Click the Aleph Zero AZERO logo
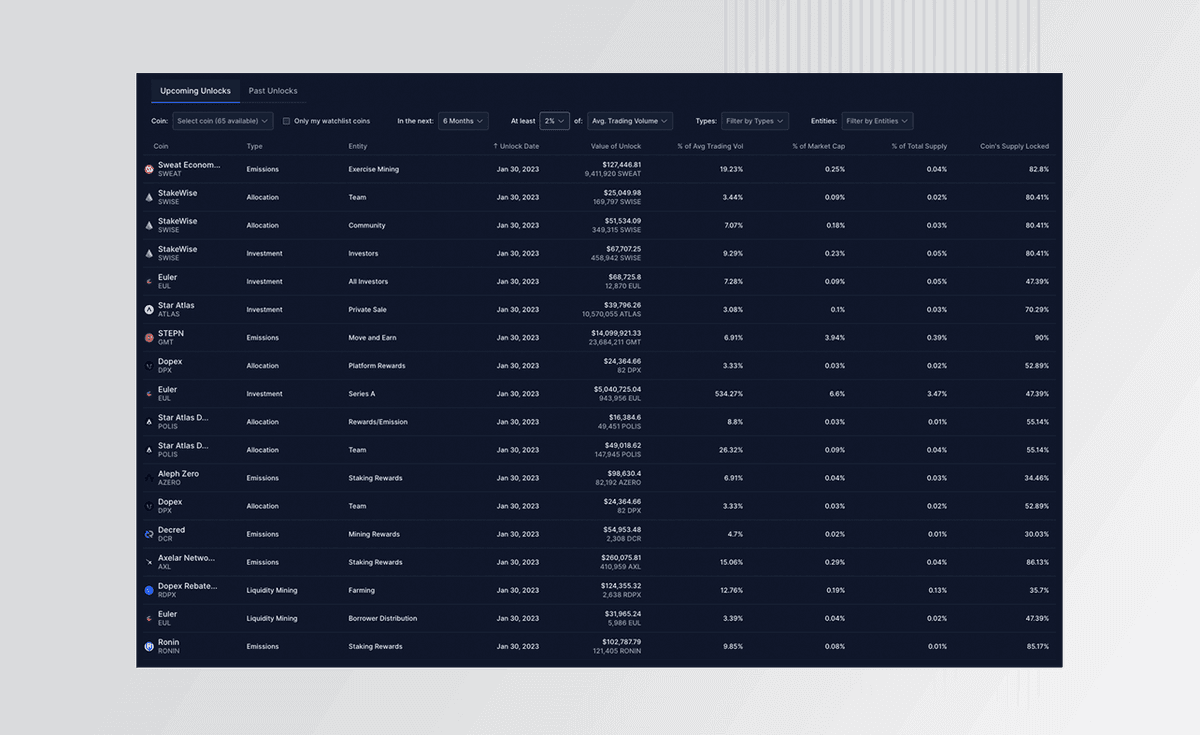 click(149, 477)
